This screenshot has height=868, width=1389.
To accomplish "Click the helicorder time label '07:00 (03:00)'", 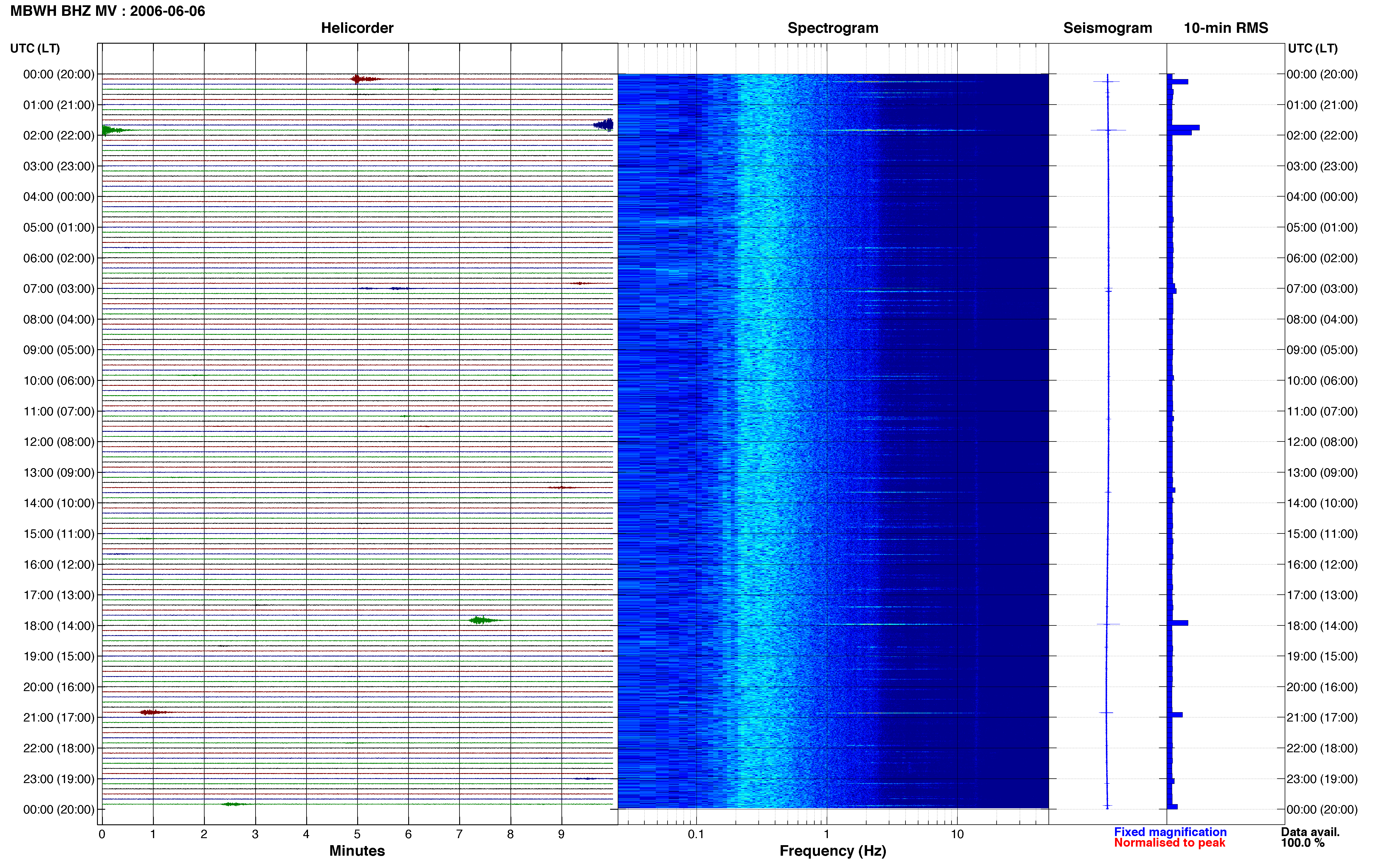I will pyautogui.click(x=59, y=289).
